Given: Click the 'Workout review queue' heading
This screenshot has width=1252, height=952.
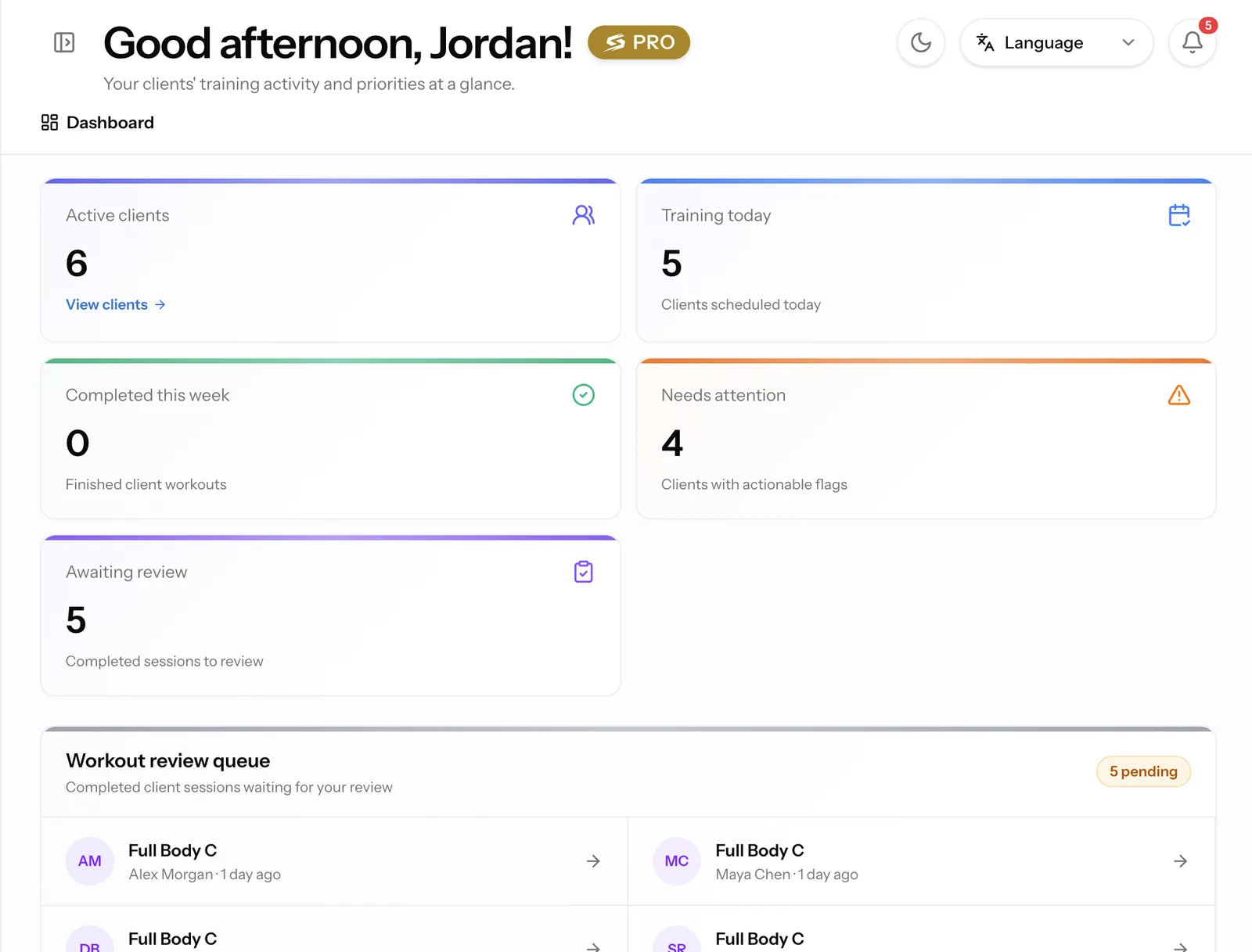Looking at the screenshot, I should pyautogui.click(x=168, y=760).
